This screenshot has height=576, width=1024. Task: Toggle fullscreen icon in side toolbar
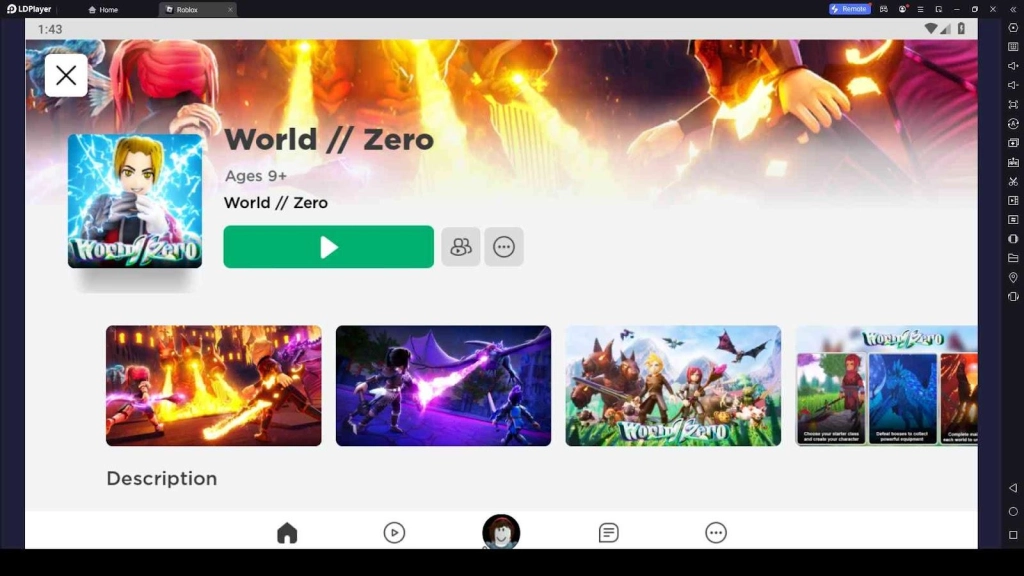pyautogui.click(x=1013, y=104)
